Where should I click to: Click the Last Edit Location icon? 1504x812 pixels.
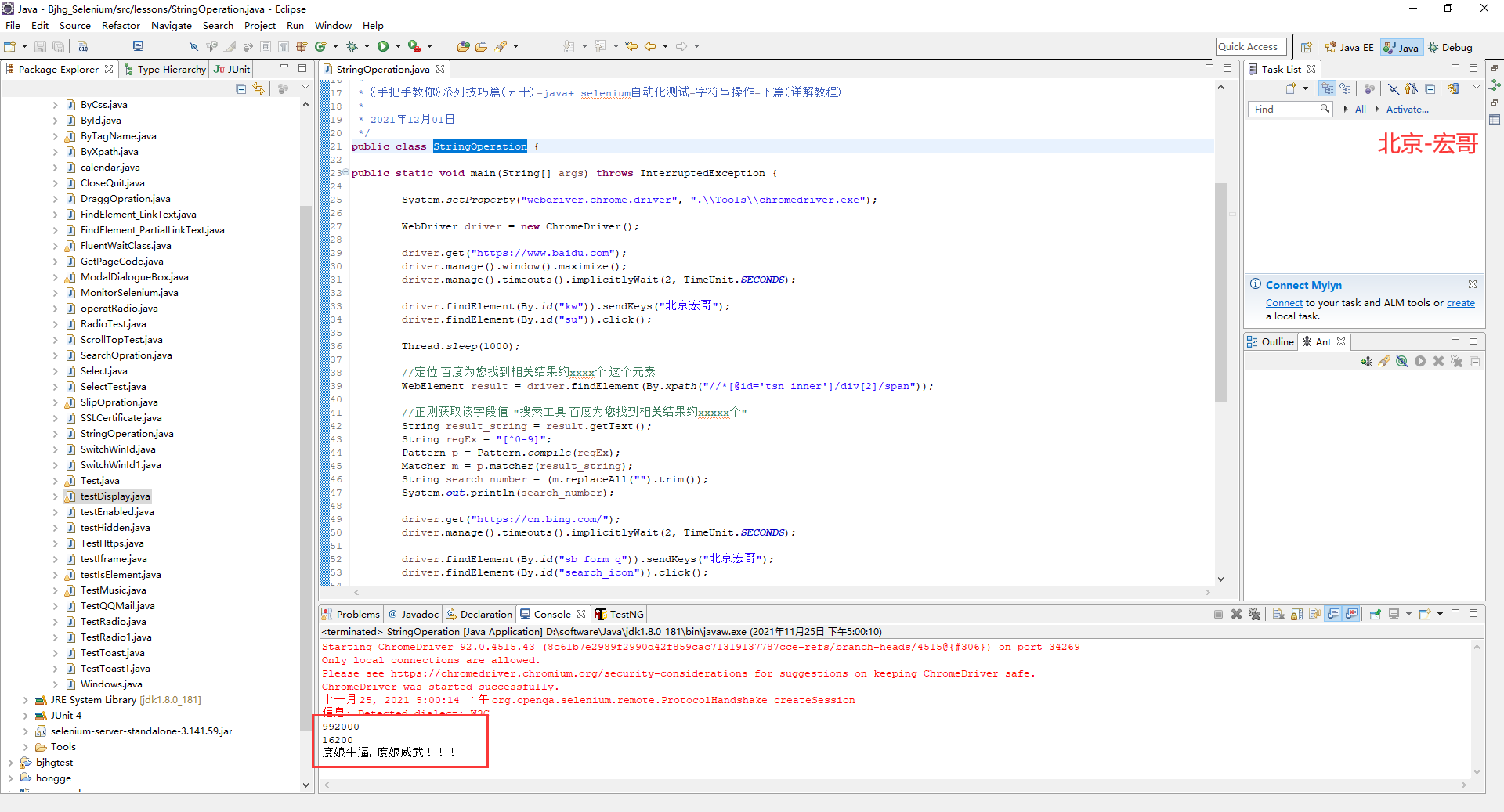point(631,46)
